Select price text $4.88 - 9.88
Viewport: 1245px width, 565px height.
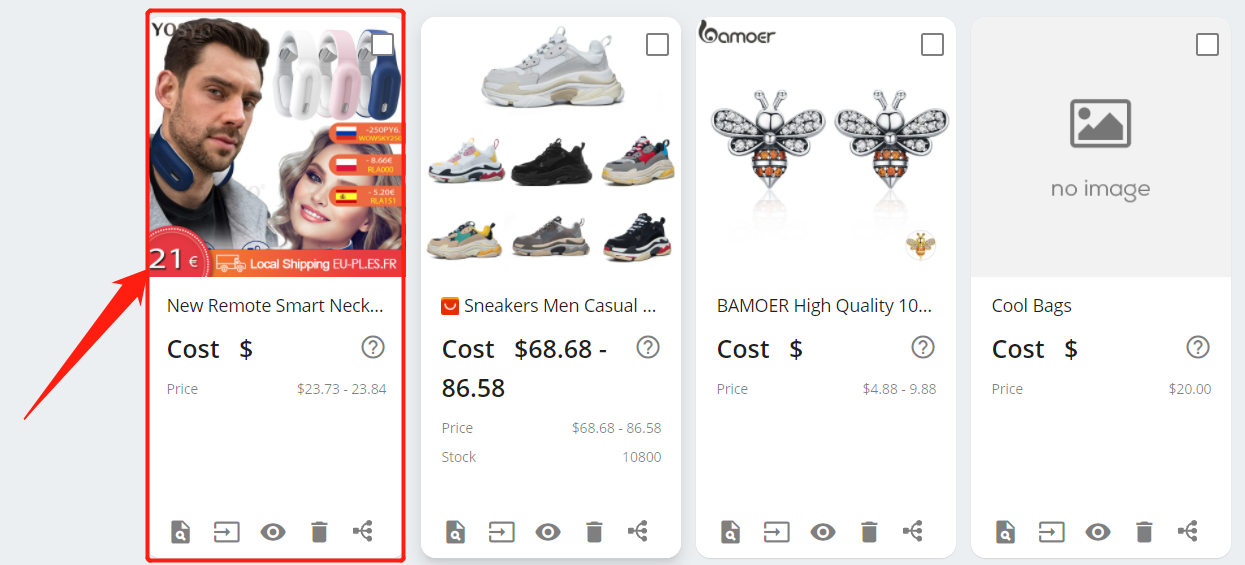coord(900,389)
